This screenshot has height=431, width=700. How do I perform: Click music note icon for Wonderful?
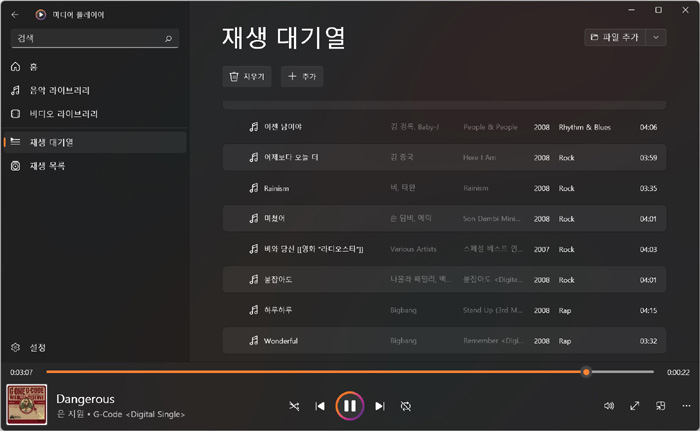(254, 341)
